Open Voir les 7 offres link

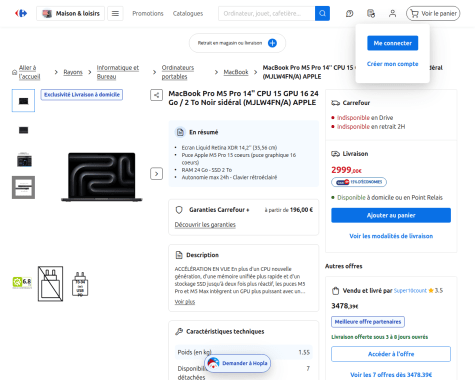coord(391,375)
